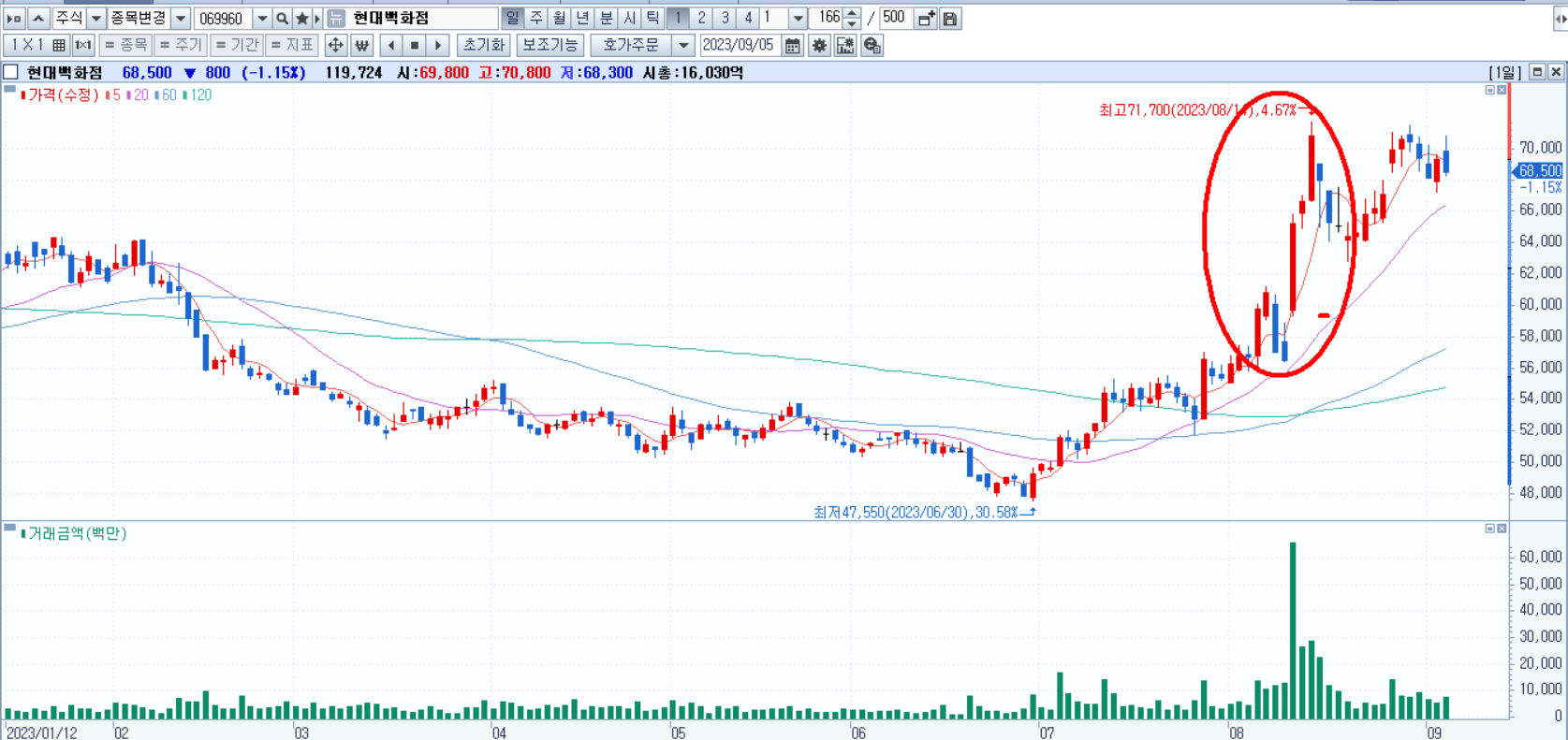Image resolution: width=1568 pixels, height=740 pixels.
Task: Step chart backward with left arrow
Action: pos(391,45)
